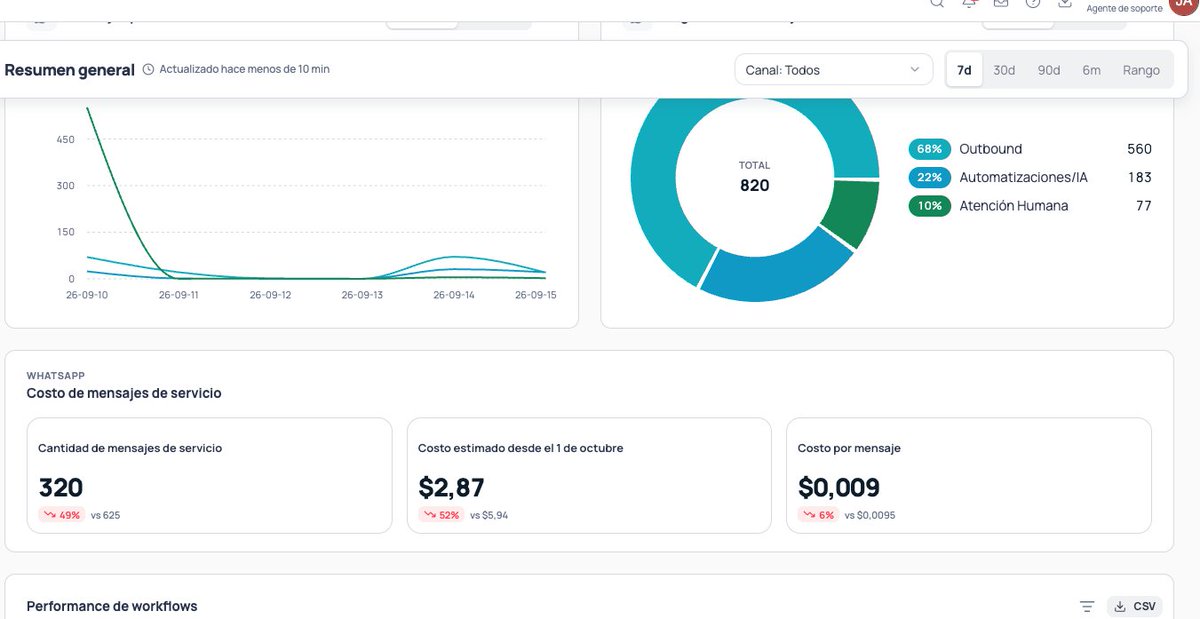Image resolution: width=1200 pixels, height=619 pixels.
Task: Click the Resumen general heading
Action: pyautogui.click(x=70, y=70)
